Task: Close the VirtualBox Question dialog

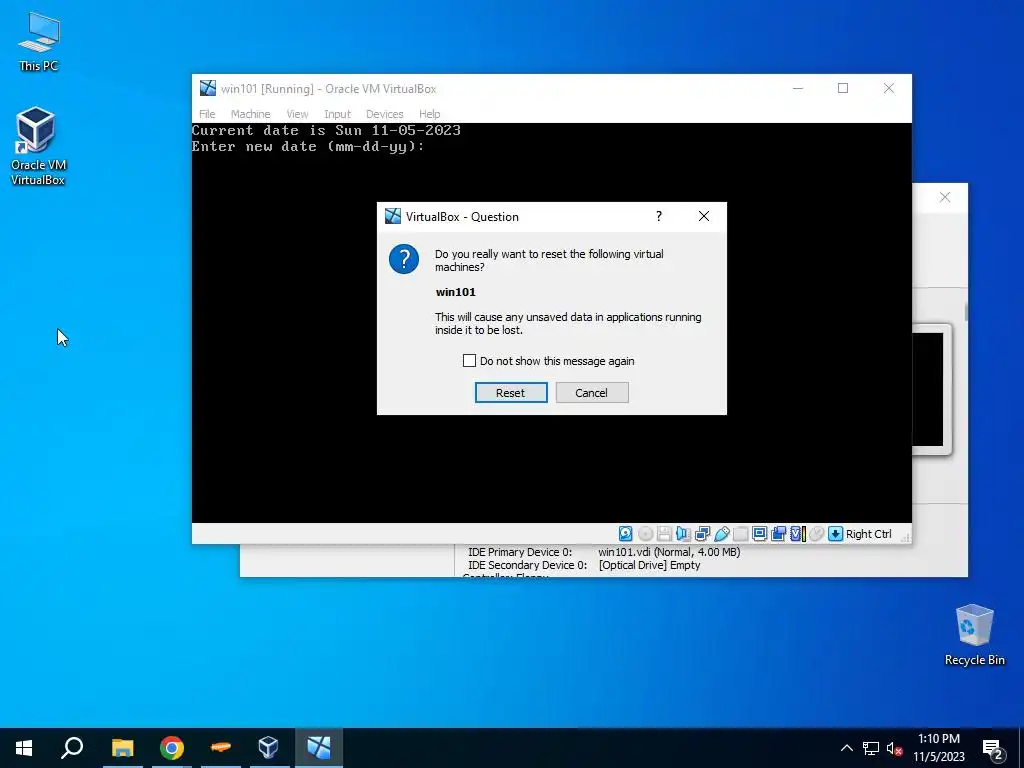Action: pos(703,216)
